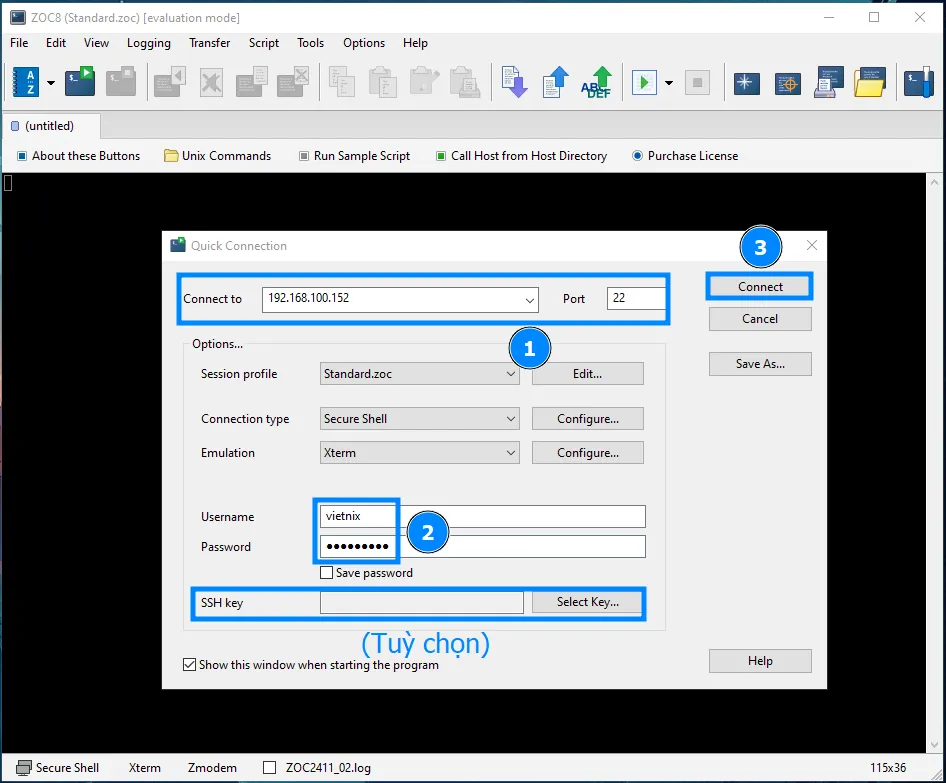
Task: Click the terminal scrollbar up arrow
Action: point(935,182)
